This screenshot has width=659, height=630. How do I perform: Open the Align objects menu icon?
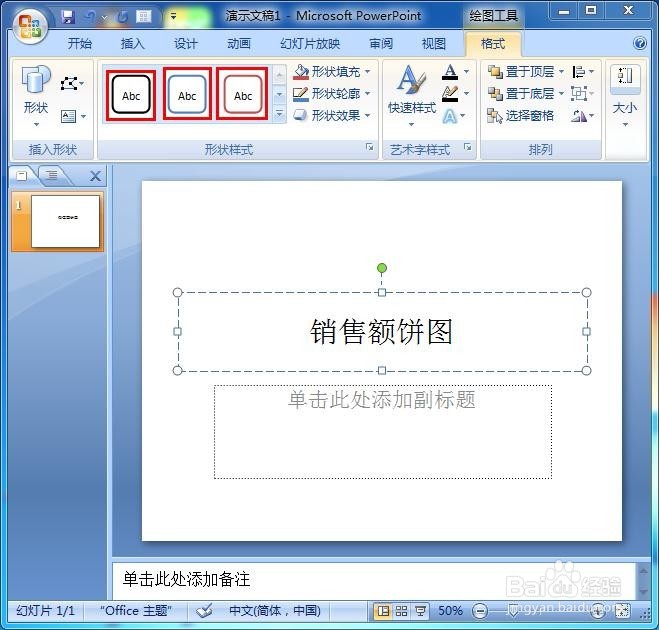pyautogui.click(x=583, y=72)
